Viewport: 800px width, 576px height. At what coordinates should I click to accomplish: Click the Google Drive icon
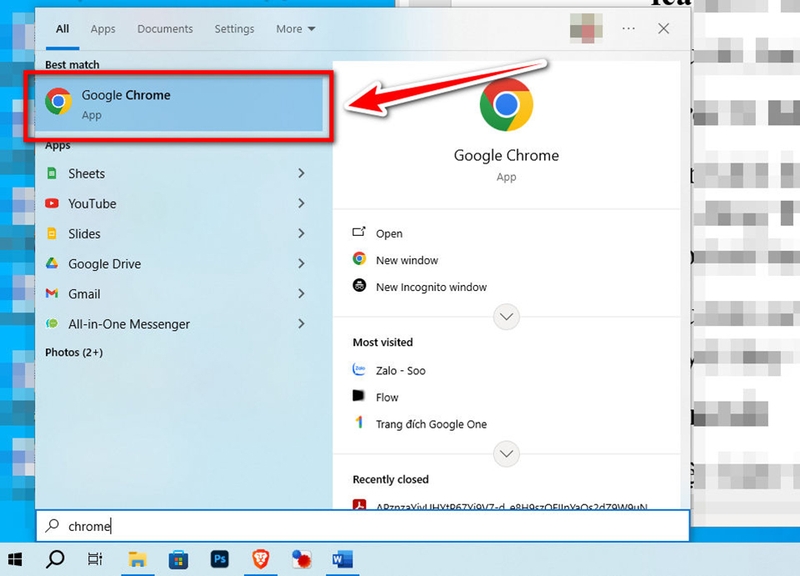coord(52,263)
